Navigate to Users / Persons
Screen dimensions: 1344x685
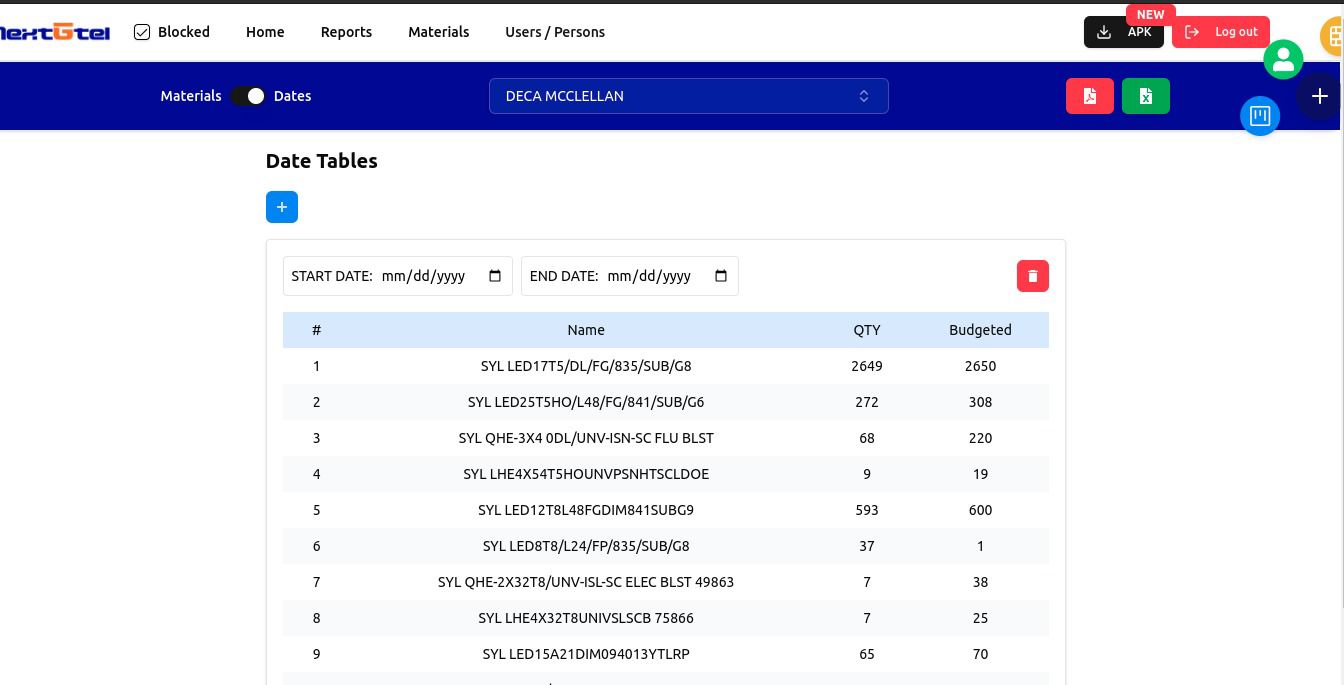tap(555, 32)
